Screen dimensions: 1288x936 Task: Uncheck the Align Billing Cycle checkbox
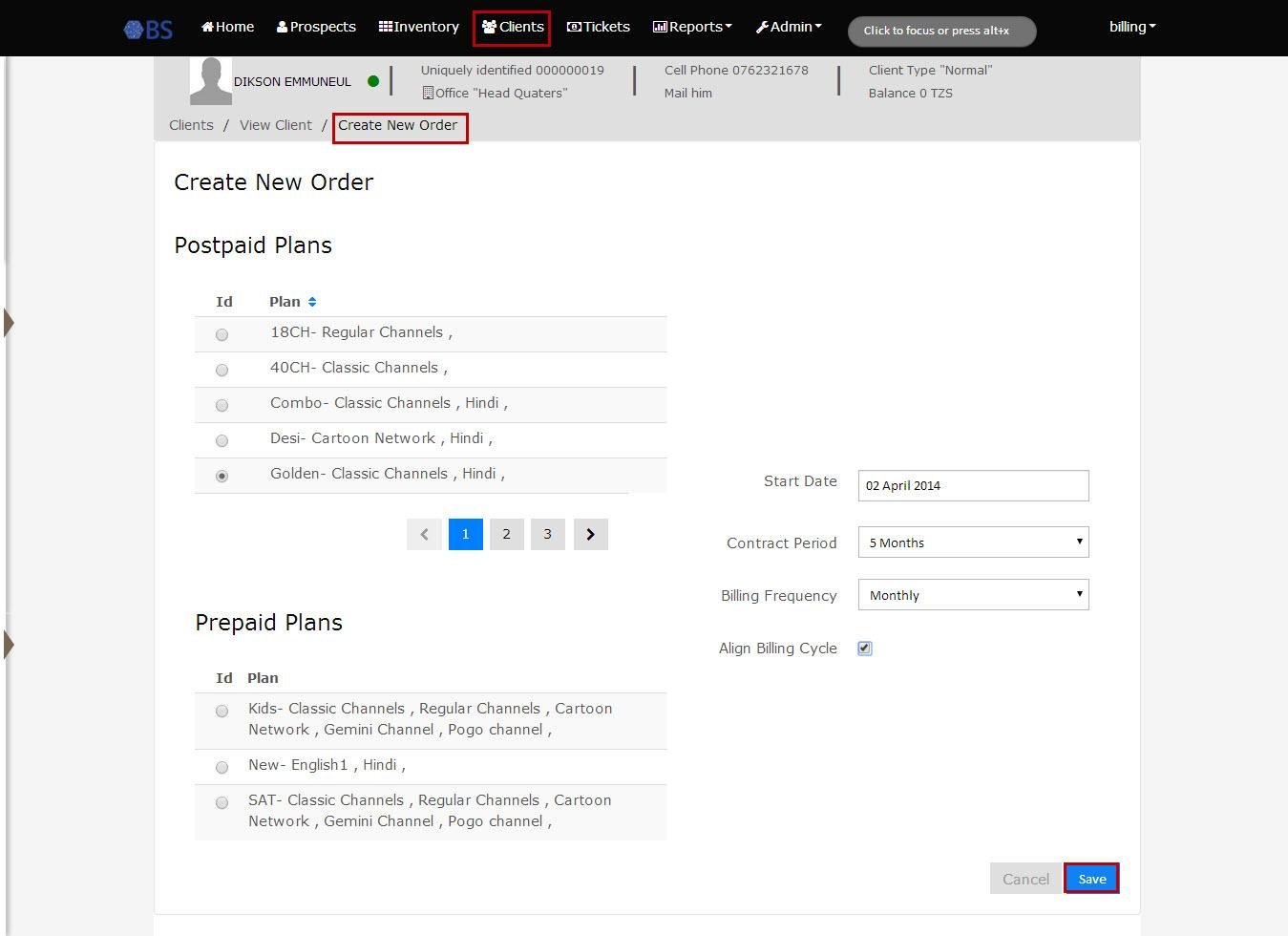pyautogui.click(x=863, y=648)
